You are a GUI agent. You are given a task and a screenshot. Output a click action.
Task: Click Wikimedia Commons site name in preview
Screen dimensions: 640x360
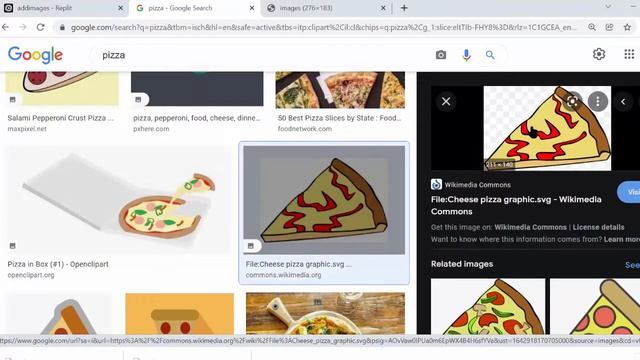click(x=478, y=185)
